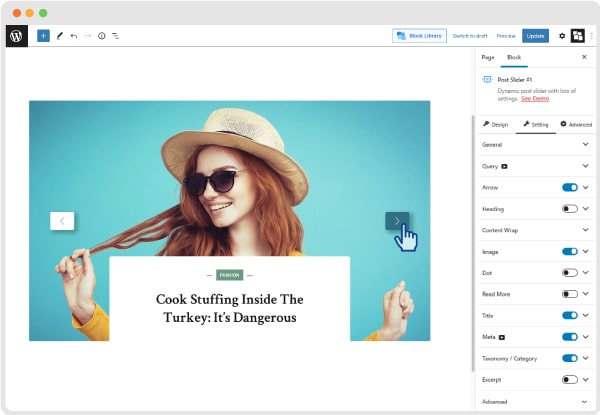Expand the General settings section

[x=586, y=144]
